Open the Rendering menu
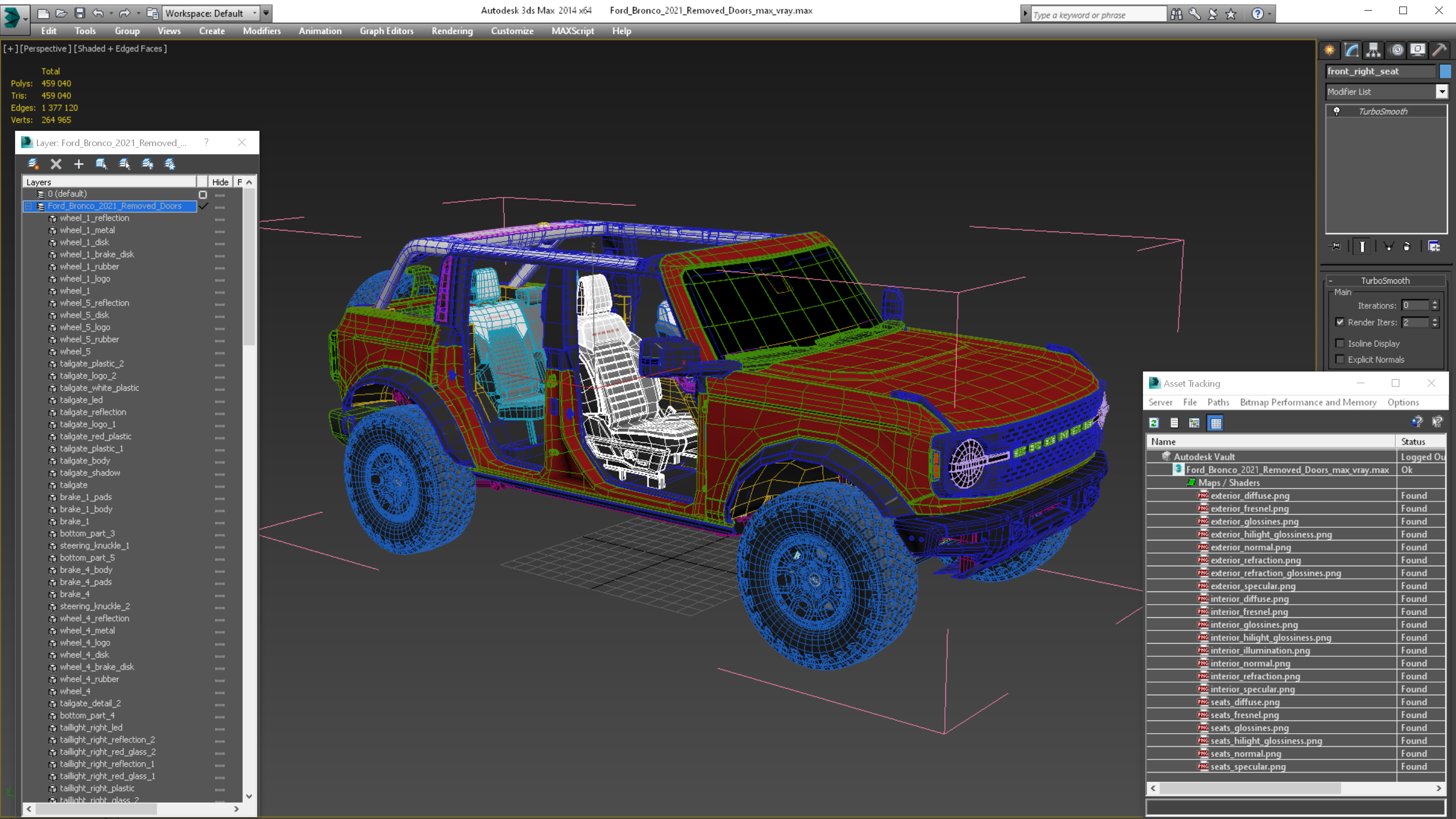 452,31
